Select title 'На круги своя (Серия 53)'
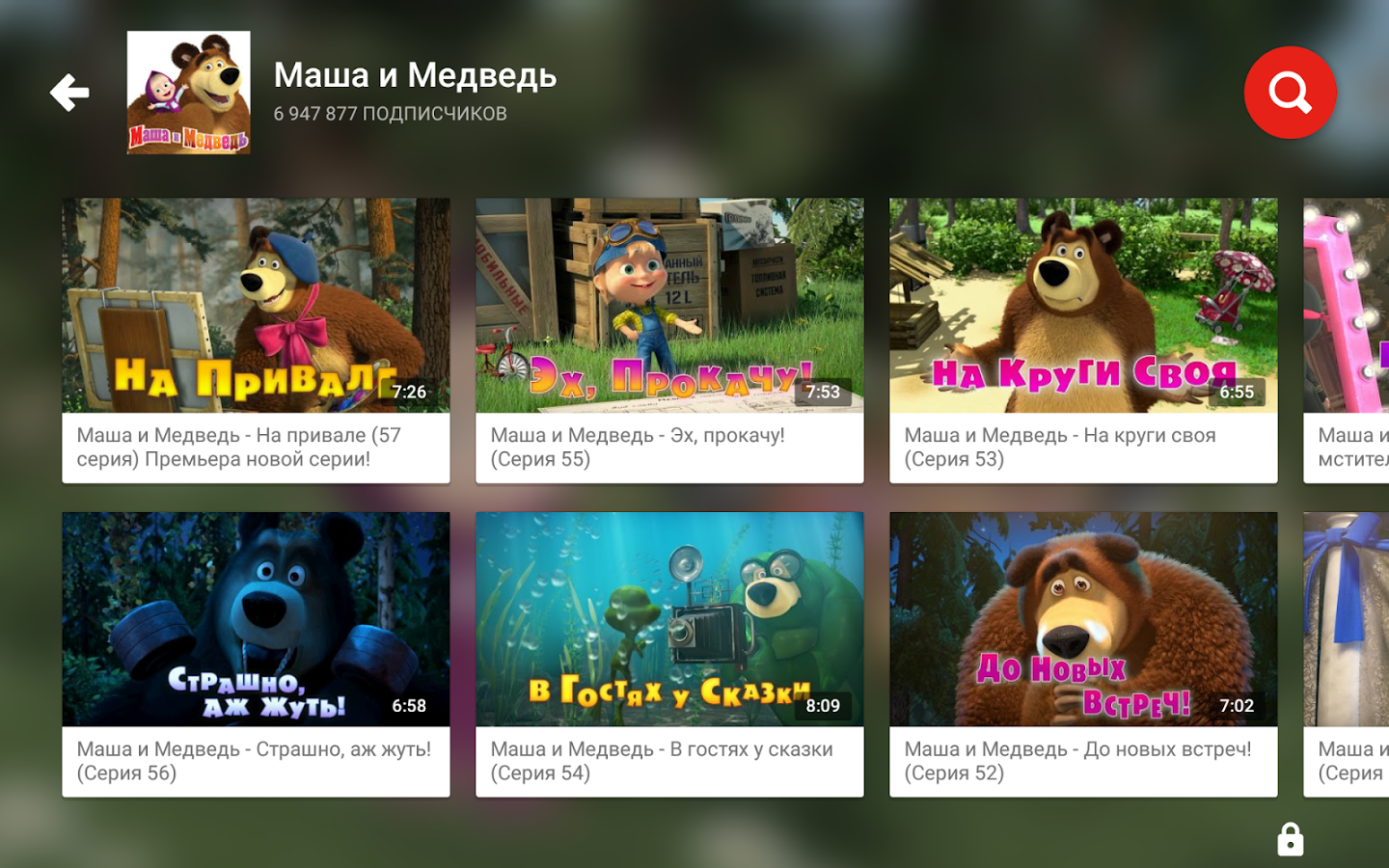 (x=1060, y=448)
